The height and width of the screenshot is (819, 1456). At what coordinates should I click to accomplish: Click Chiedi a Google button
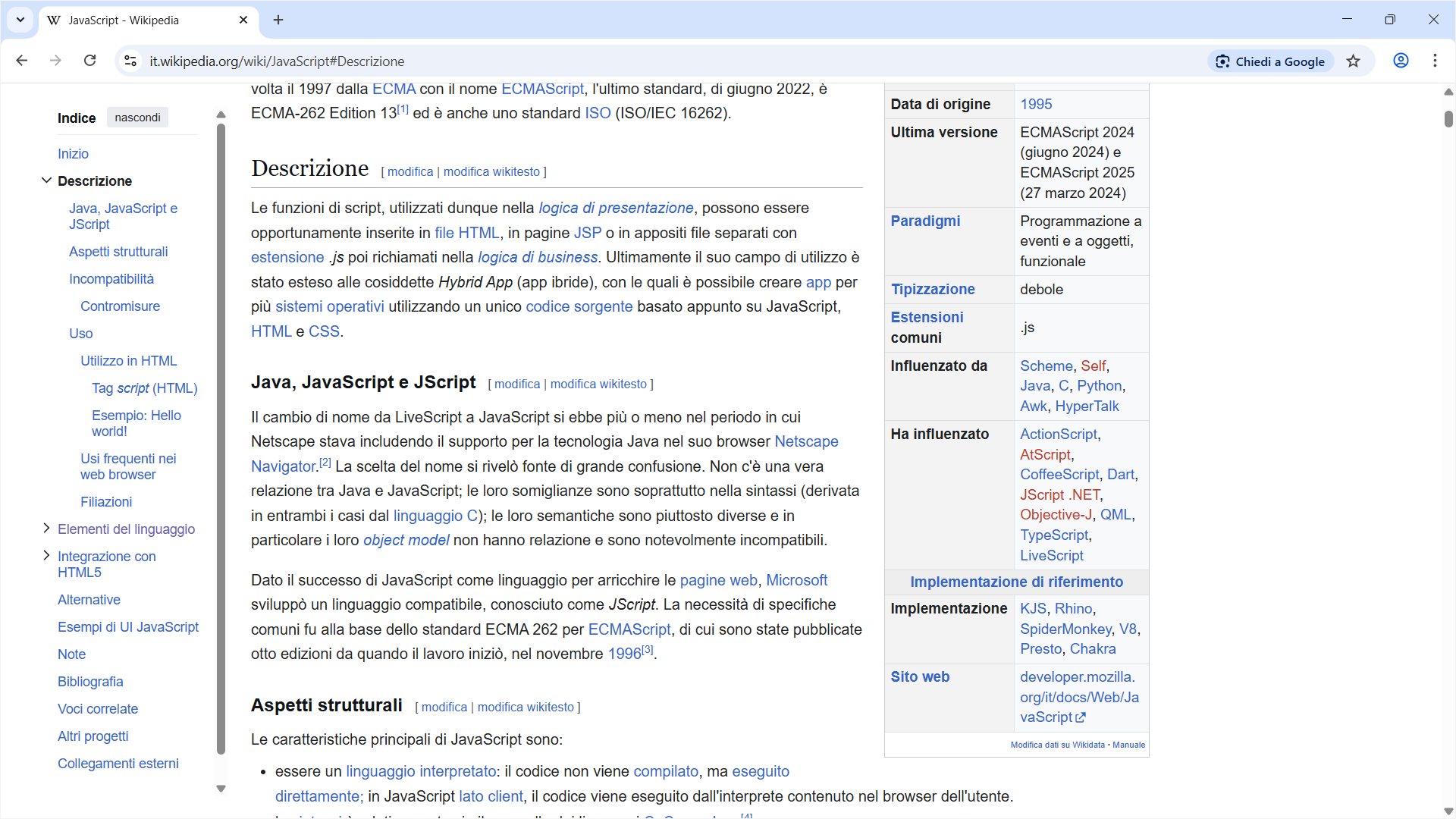(1270, 61)
